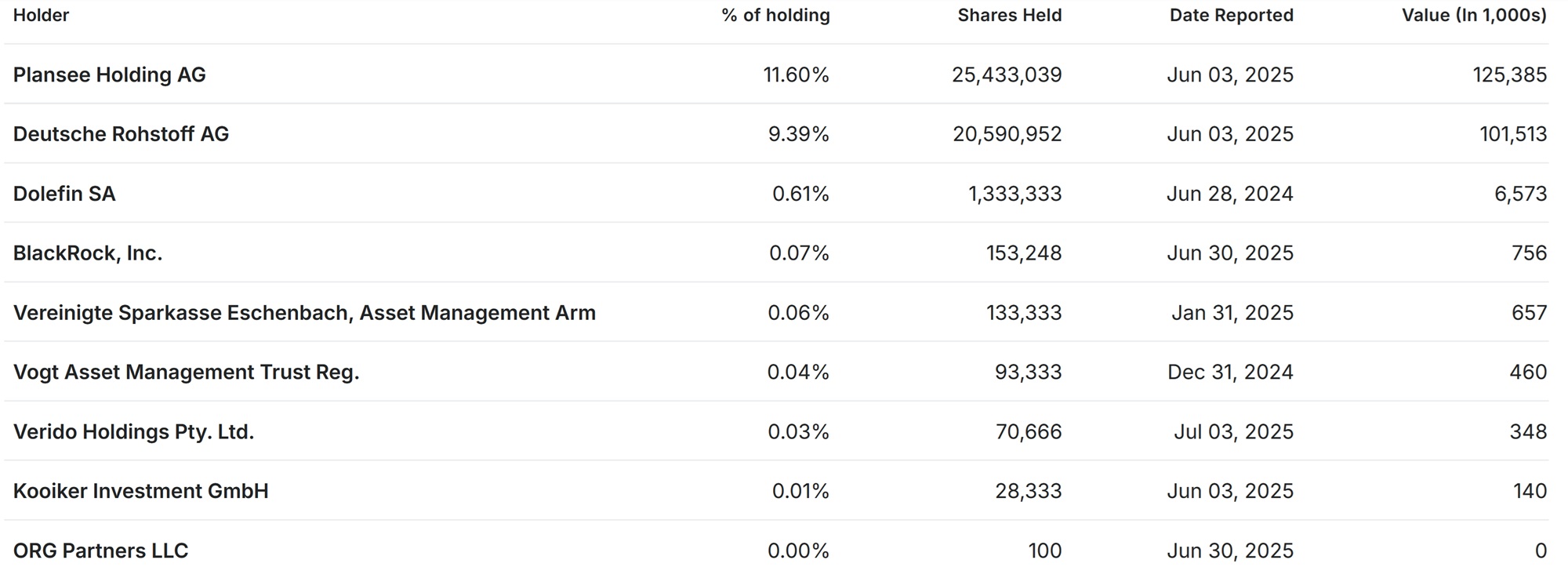Click the Plansee Holding AG holder name

[x=109, y=75]
